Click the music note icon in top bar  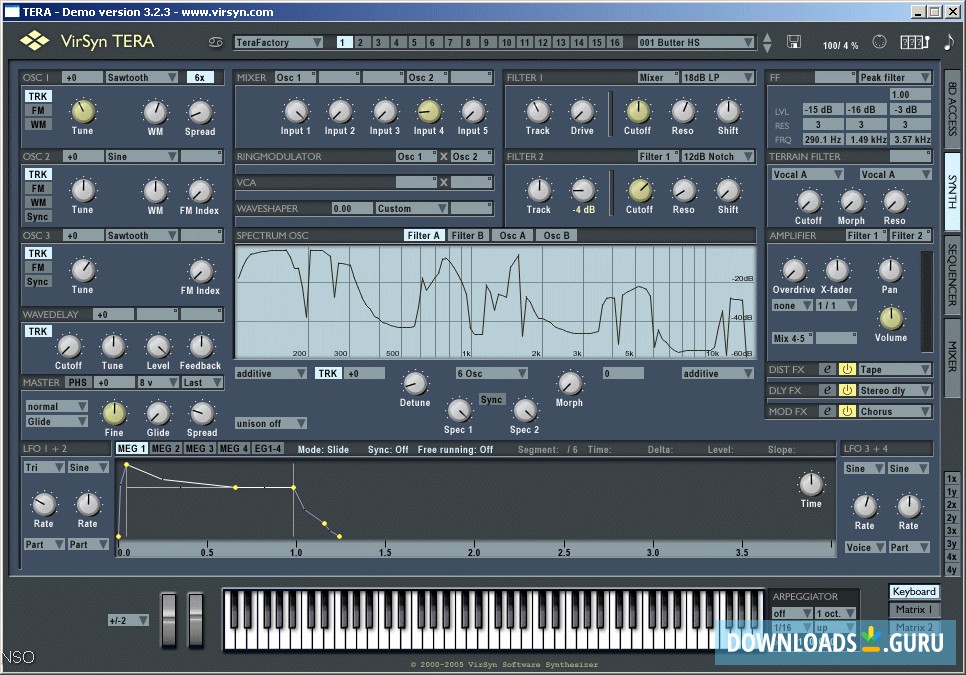tap(948, 42)
